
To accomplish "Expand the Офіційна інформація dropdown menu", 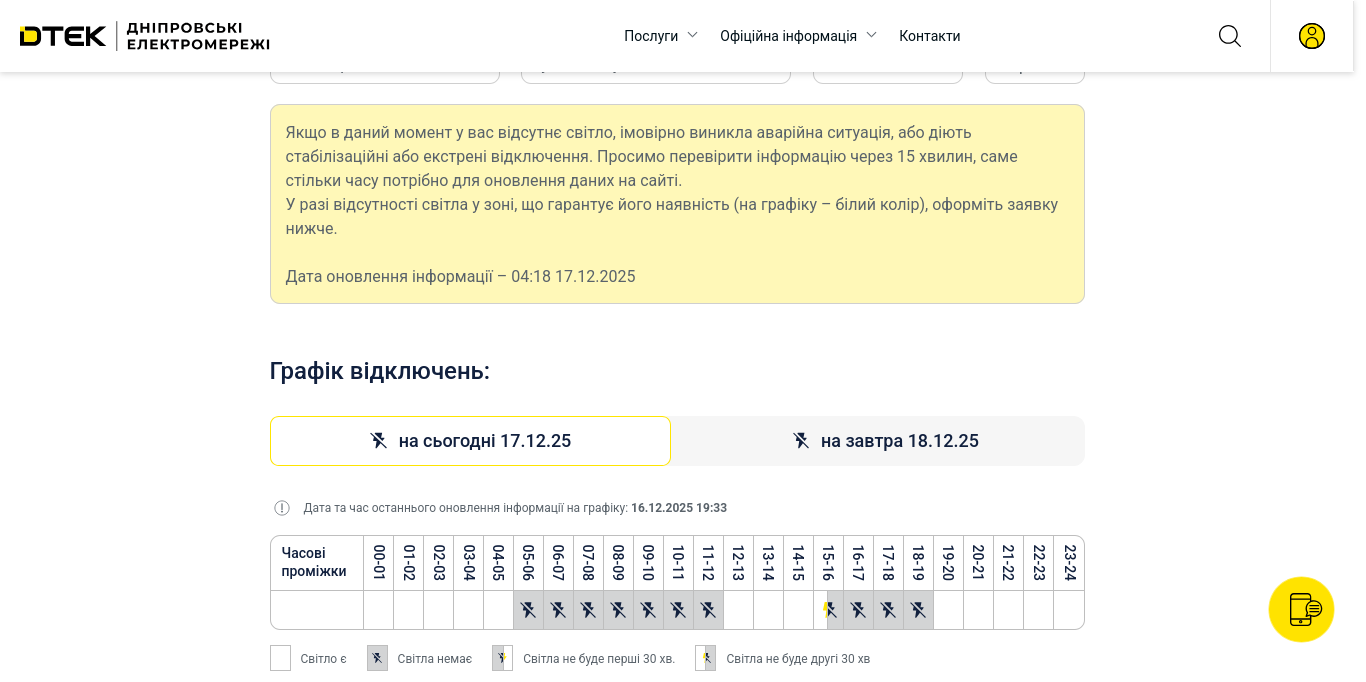I will (x=788, y=36).
